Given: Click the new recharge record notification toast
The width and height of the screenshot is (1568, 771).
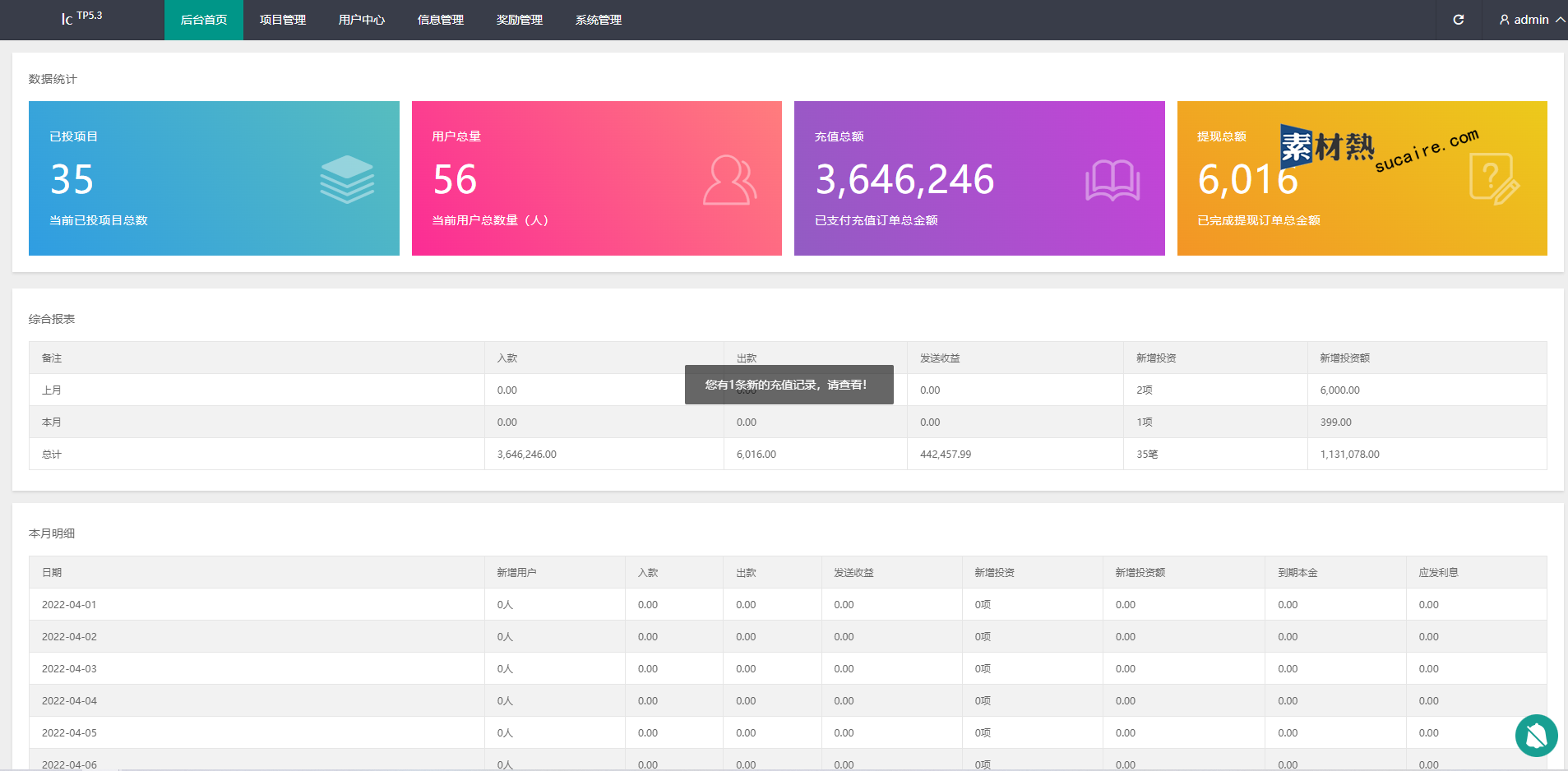Looking at the screenshot, I should pyautogui.click(x=789, y=385).
